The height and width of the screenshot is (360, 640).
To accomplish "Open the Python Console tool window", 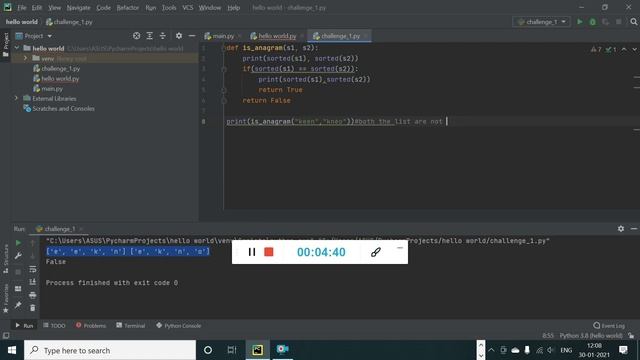I will (x=178, y=325).
